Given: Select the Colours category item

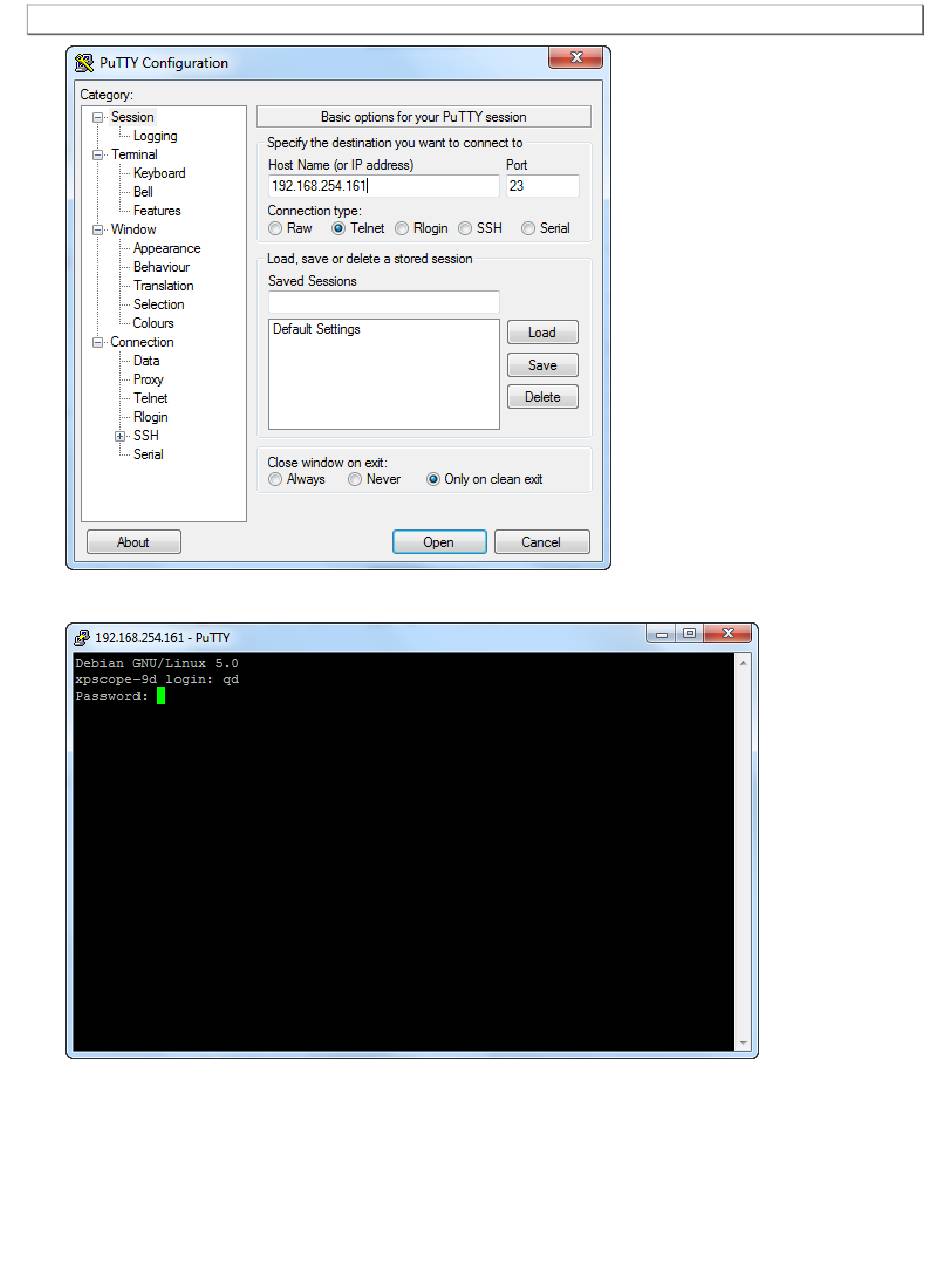Looking at the screenshot, I should (x=153, y=323).
